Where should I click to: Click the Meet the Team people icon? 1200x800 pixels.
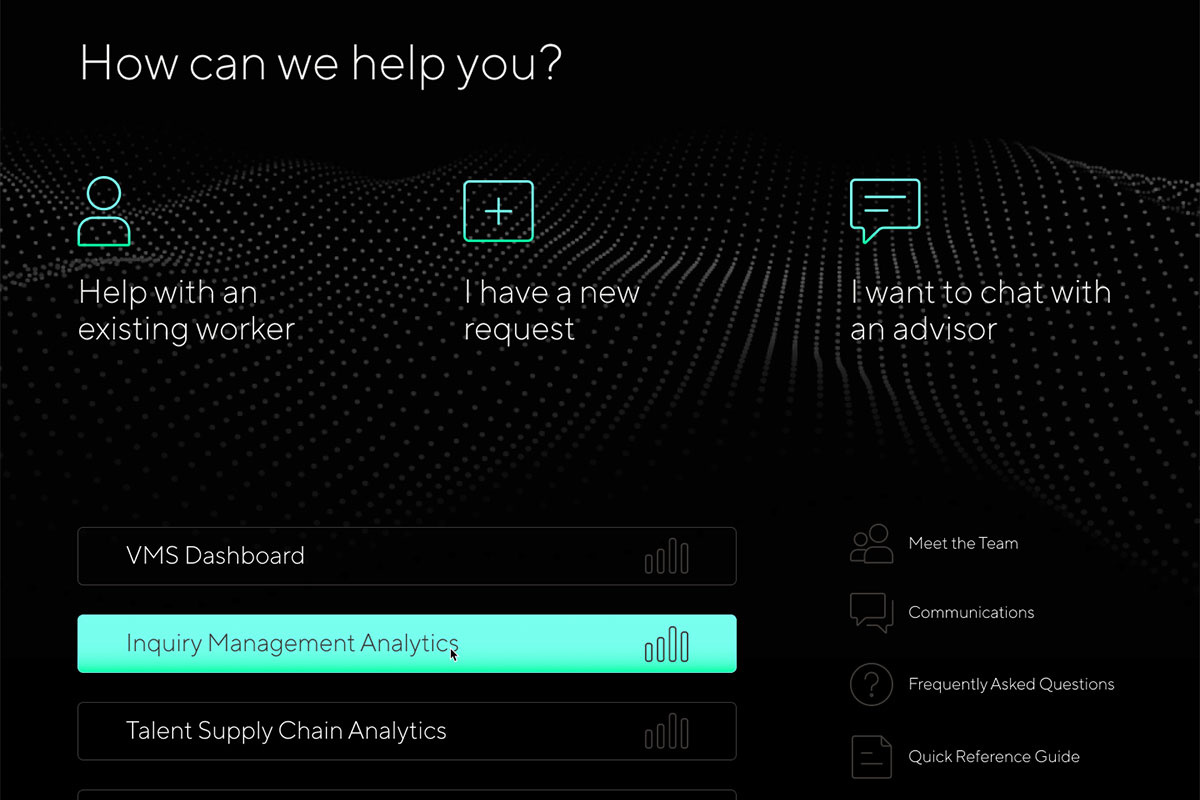point(871,543)
